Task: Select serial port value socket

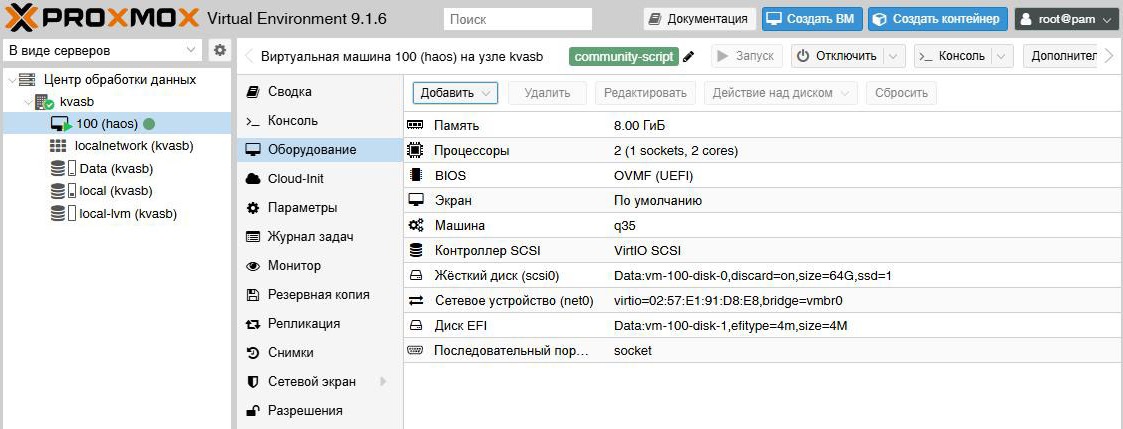Action: point(633,351)
